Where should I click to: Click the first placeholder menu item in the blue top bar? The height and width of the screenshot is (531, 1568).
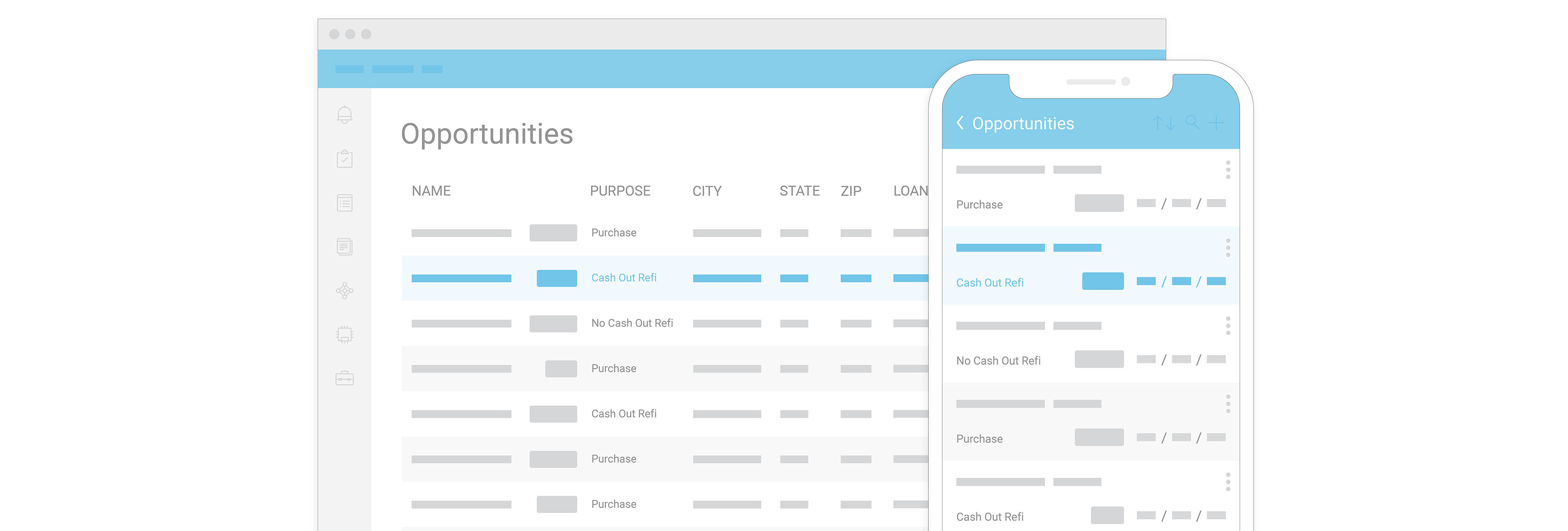click(x=350, y=69)
